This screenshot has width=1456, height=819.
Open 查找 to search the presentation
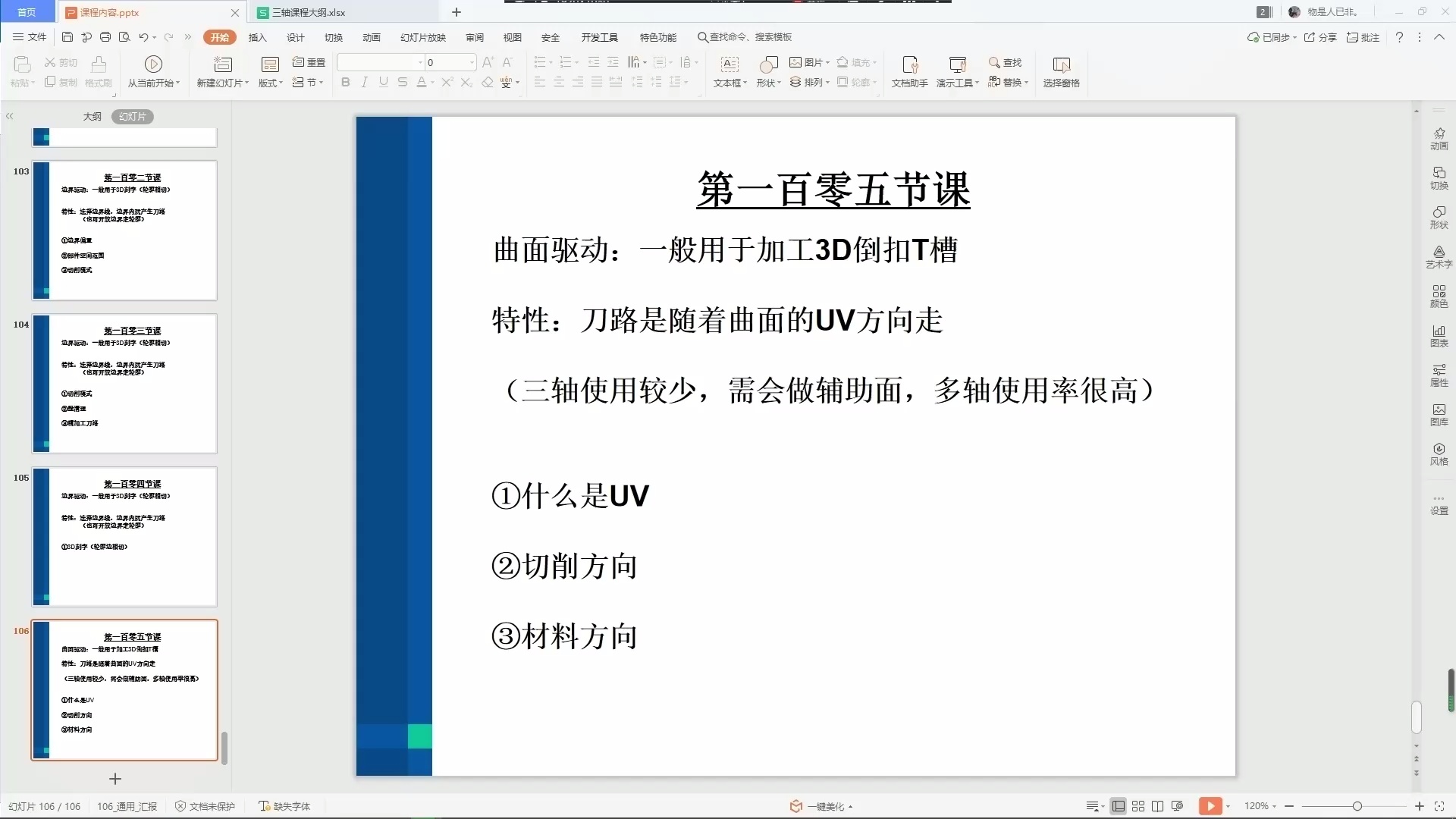tap(1004, 64)
